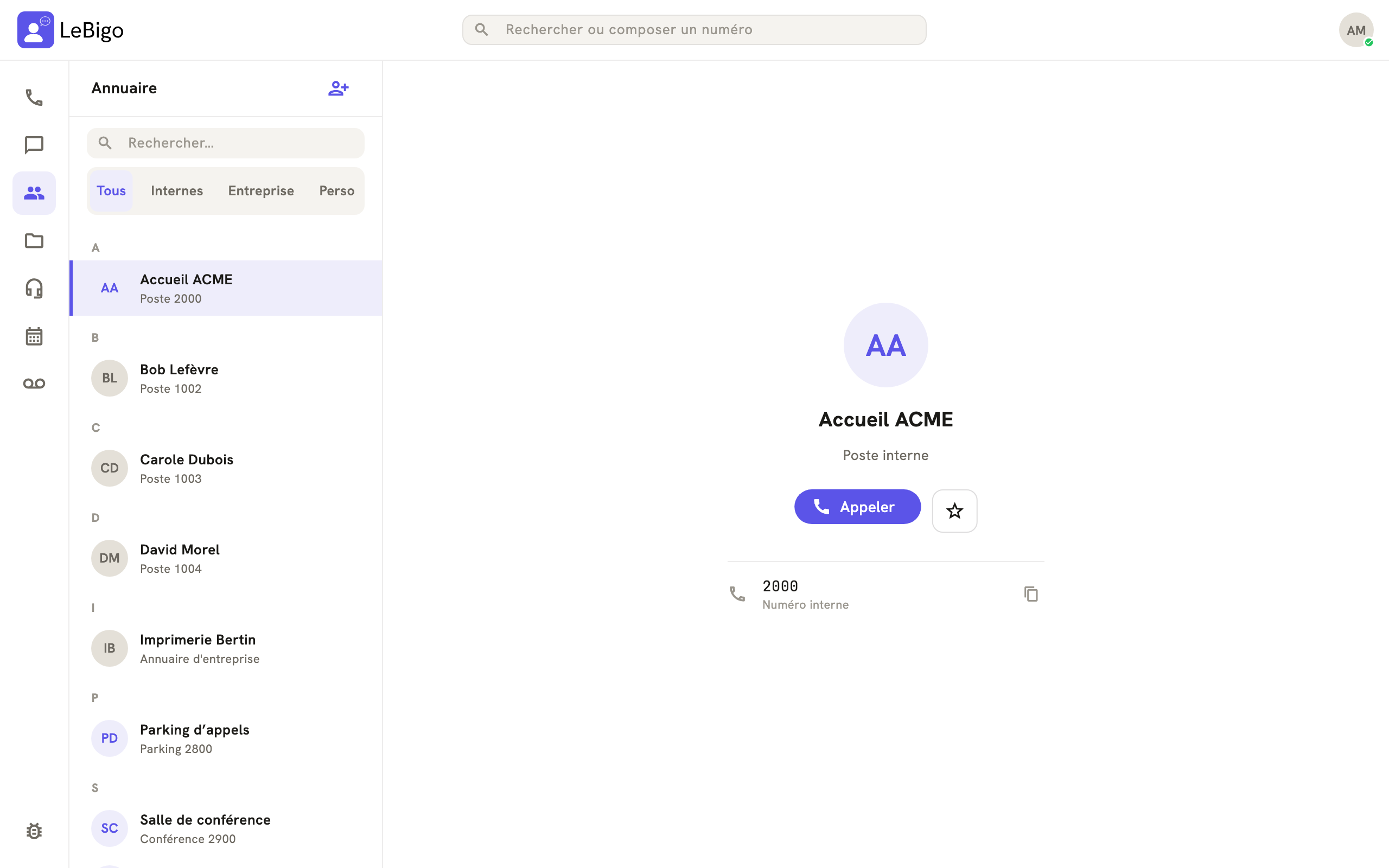Copy the internal number 2000
1389x868 pixels.
click(1031, 593)
